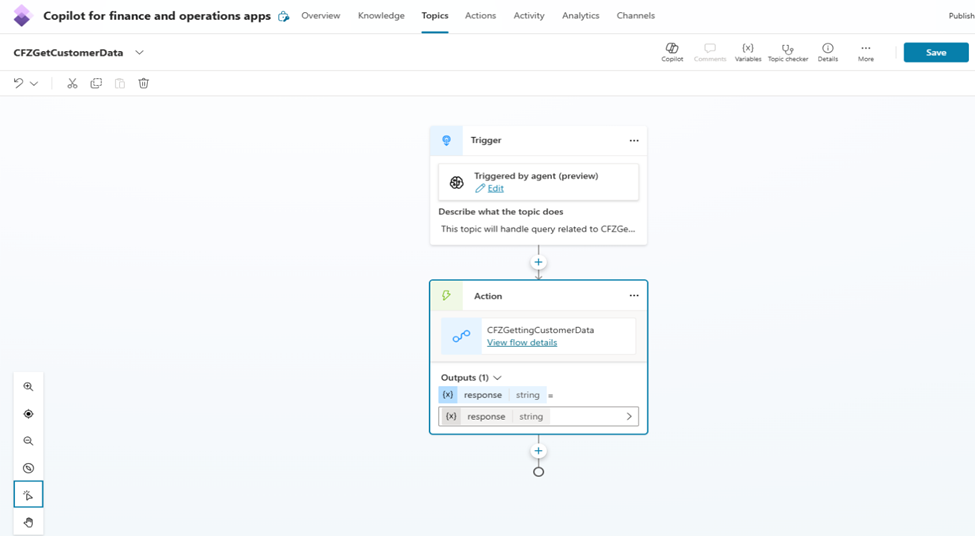Click the Edit trigger link
The width and height of the screenshot is (975, 536).
pyautogui.click(x=496, y=188)
